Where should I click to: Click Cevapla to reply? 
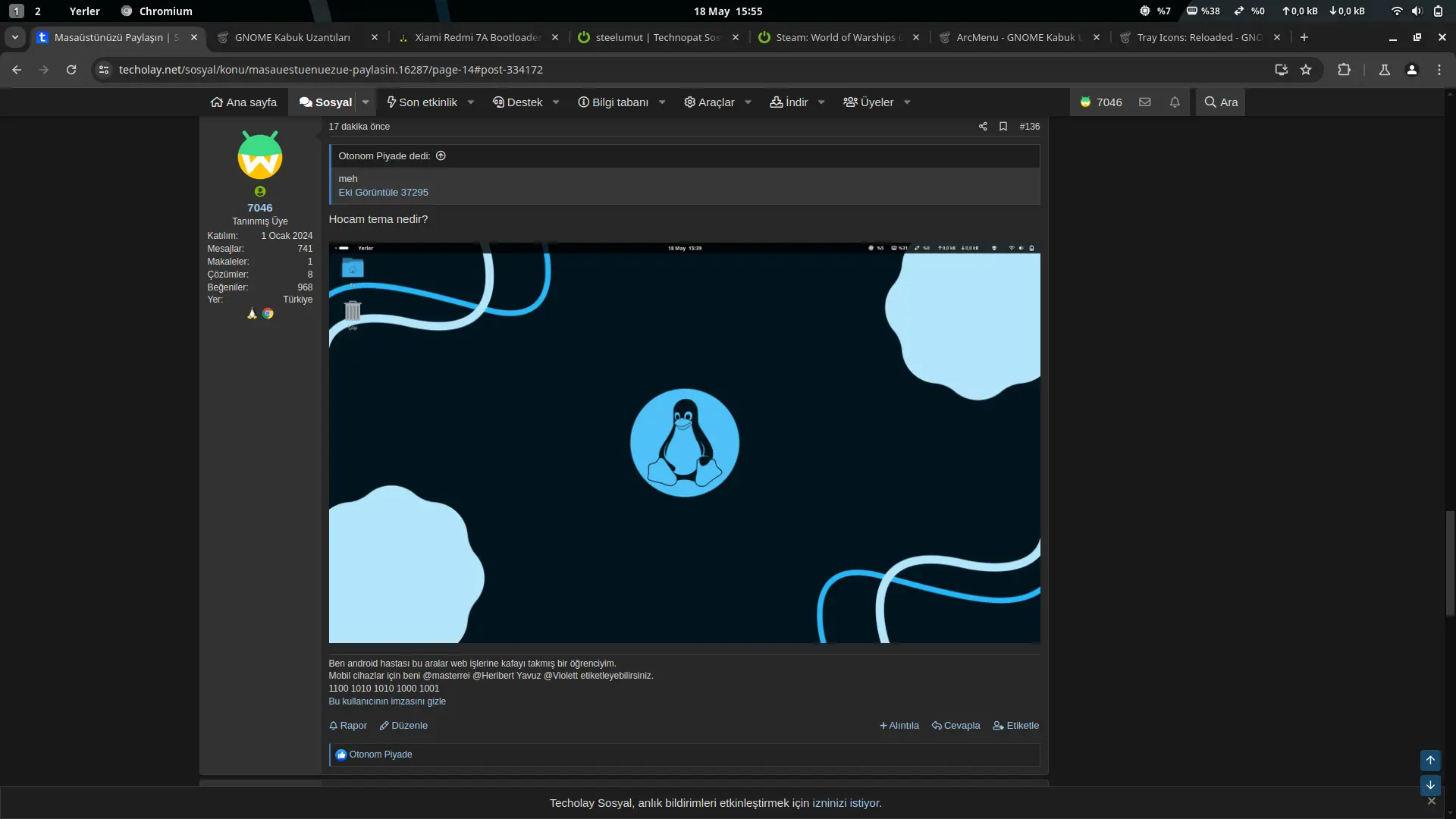955,726
